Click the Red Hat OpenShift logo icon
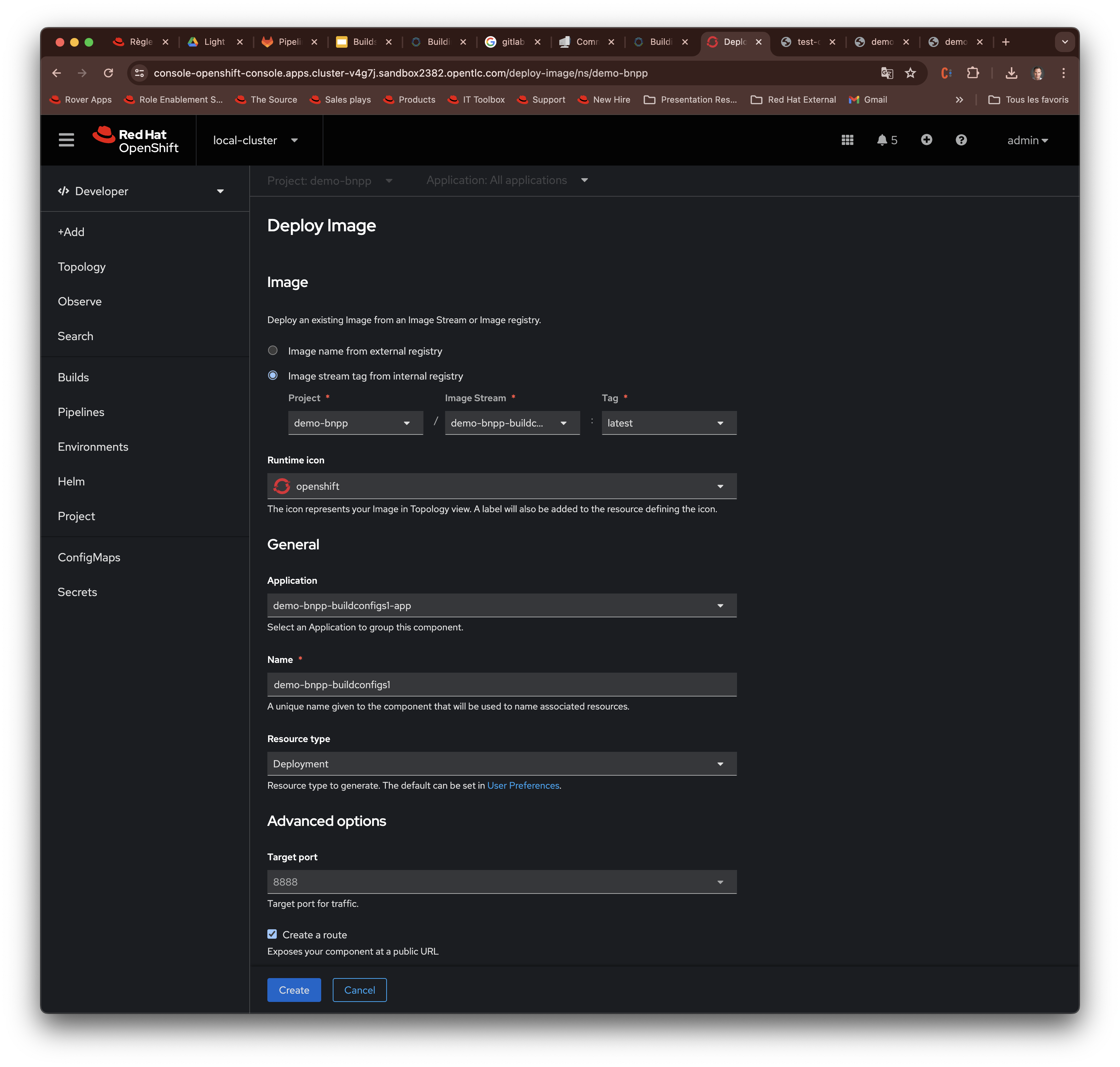Viewport: 1120px width, 1067px height. (103, 140)
